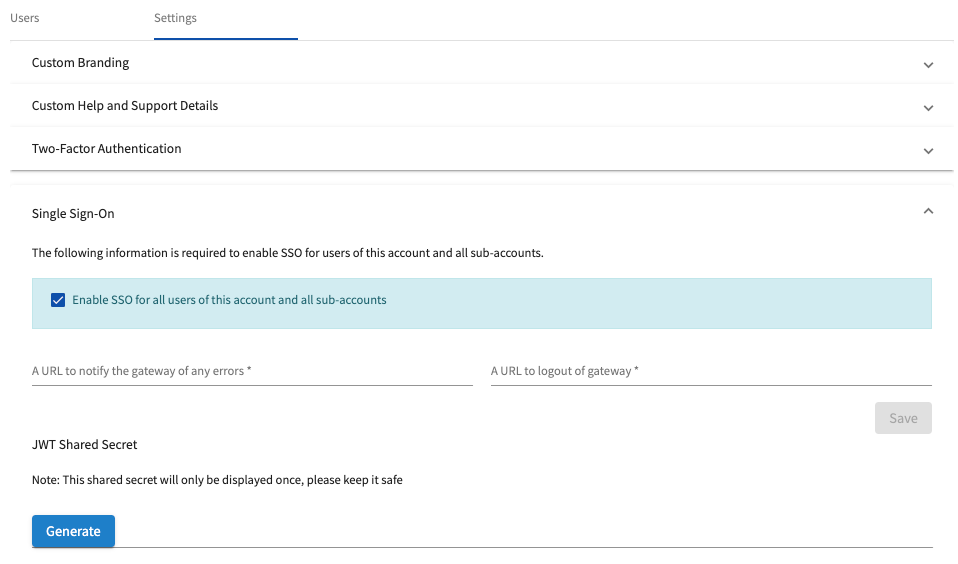Click the Single Sign-On section heading
The image size is (958, 564).
(73, 213)
